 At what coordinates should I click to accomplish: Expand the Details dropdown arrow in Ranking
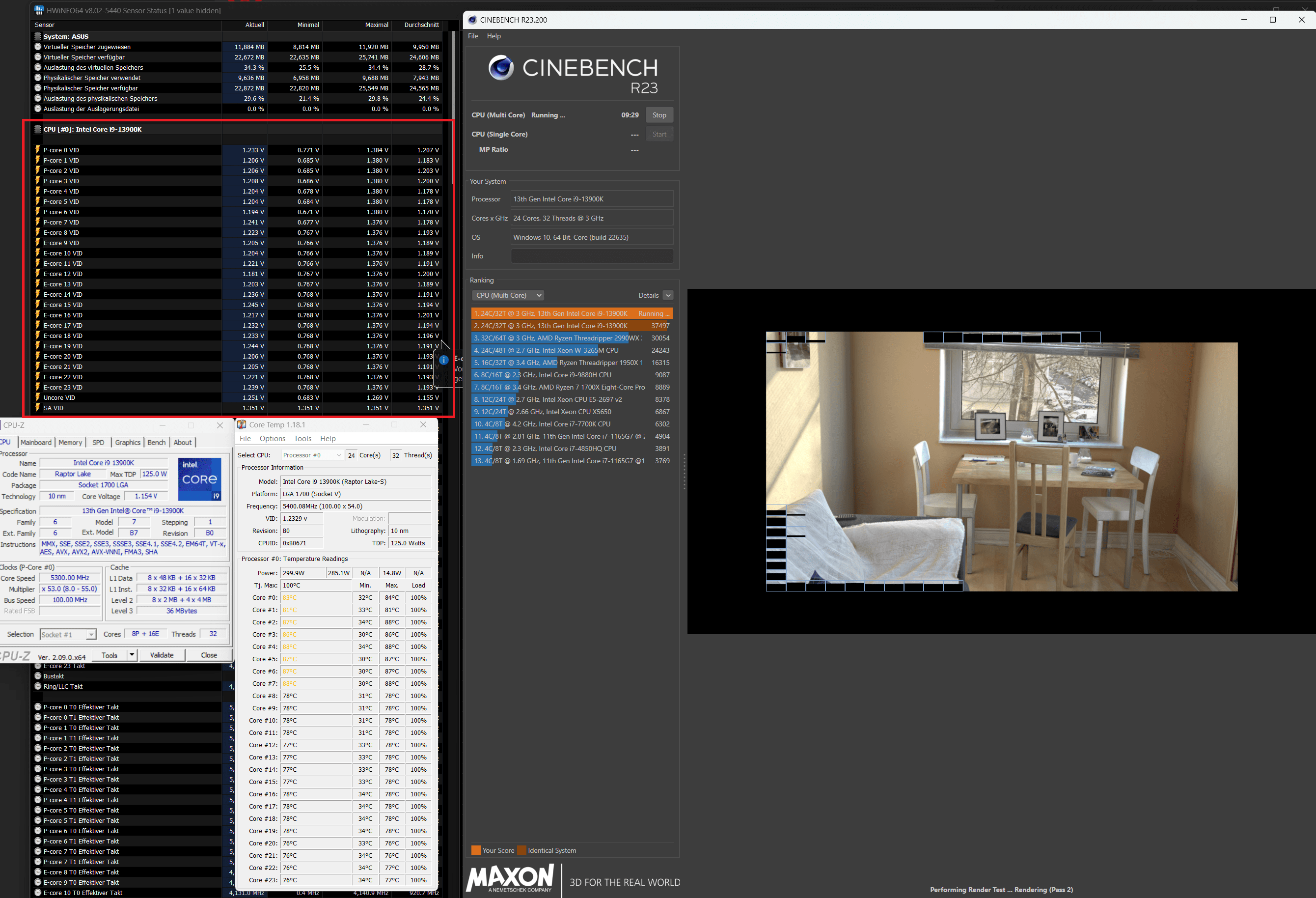[668, 295]
